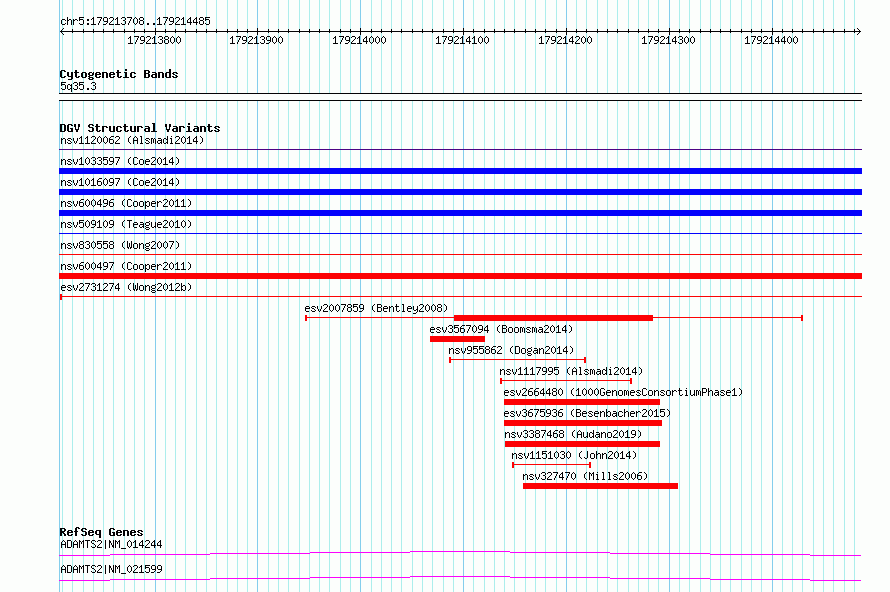Open nsv3387468 (Audano2019) label
The image size is (890, 592).
tap(573, 434)
